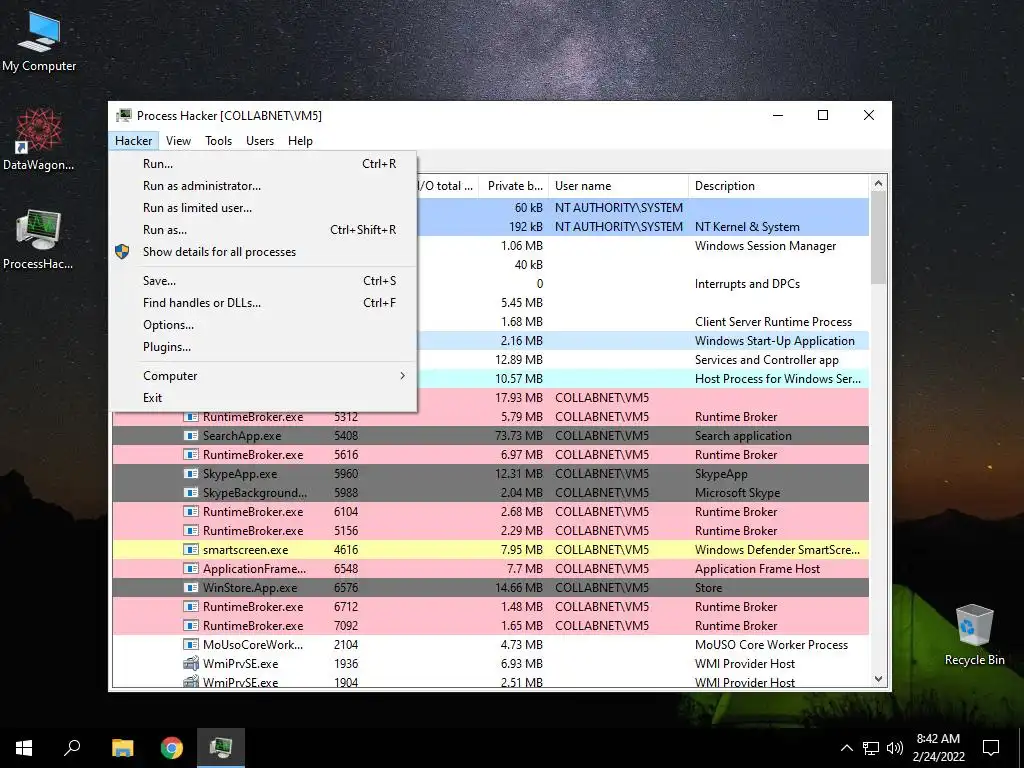Image resolution: width=1024 pixels, height=768 pixels.
Task: Open Plugins... dialog
Action: (x=264, y=347)
